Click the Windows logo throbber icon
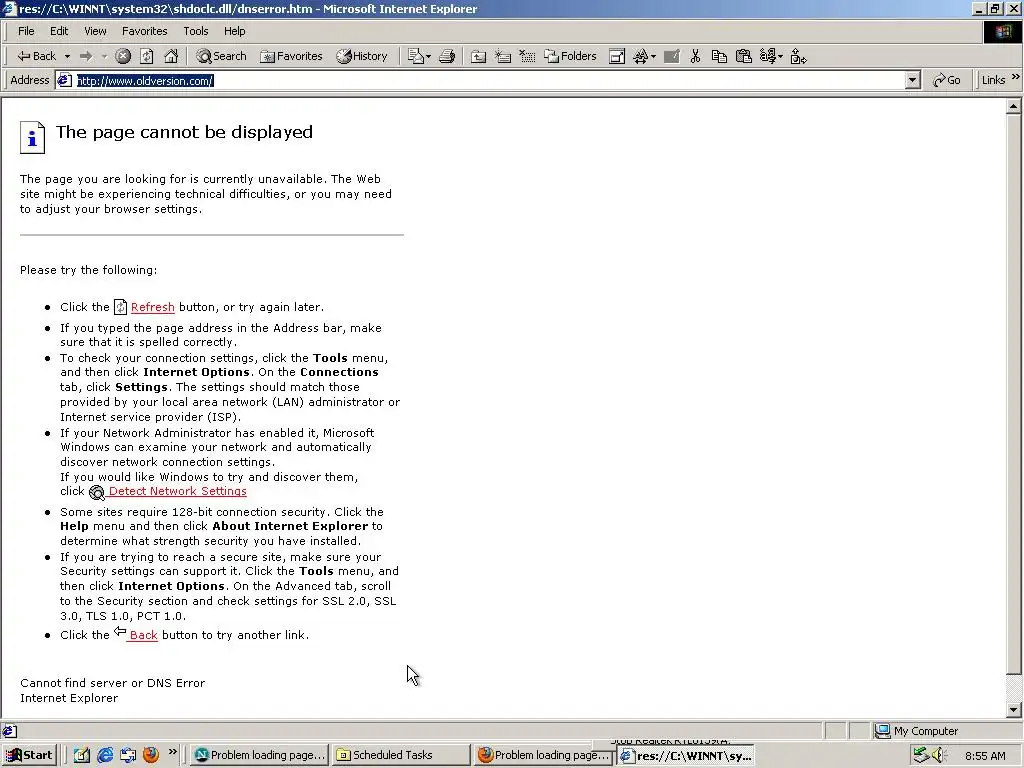This screenshot has width=1024, height=768. point(1002,31)
